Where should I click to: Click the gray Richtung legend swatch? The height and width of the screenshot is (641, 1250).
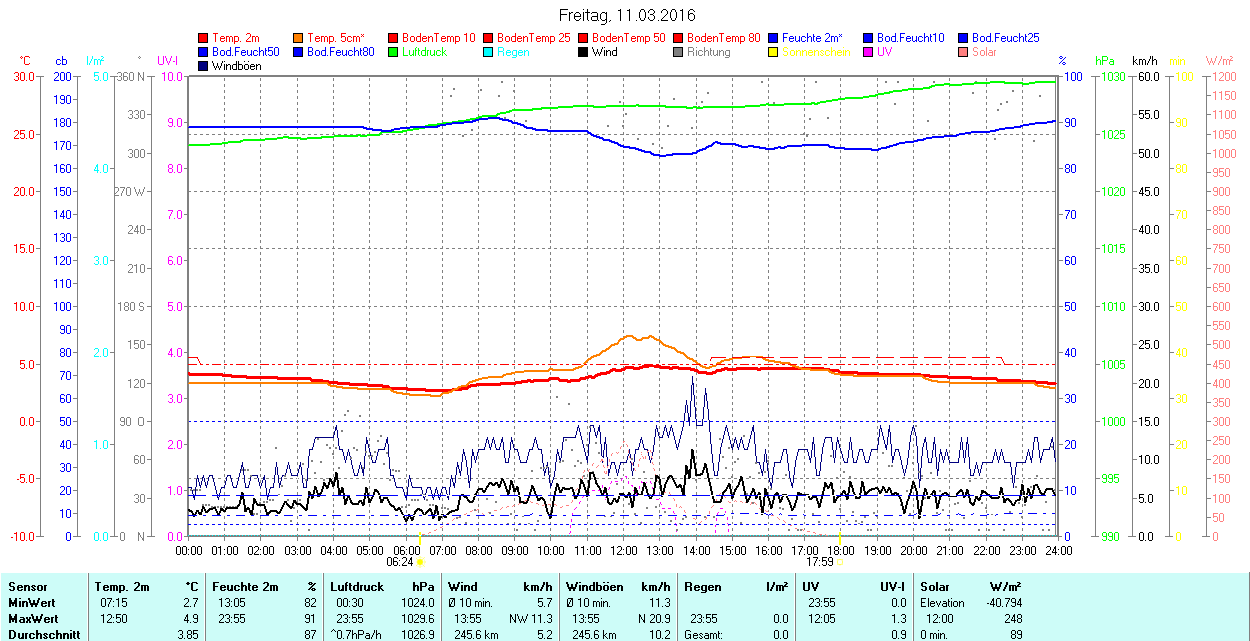click(x=679, y=52)
